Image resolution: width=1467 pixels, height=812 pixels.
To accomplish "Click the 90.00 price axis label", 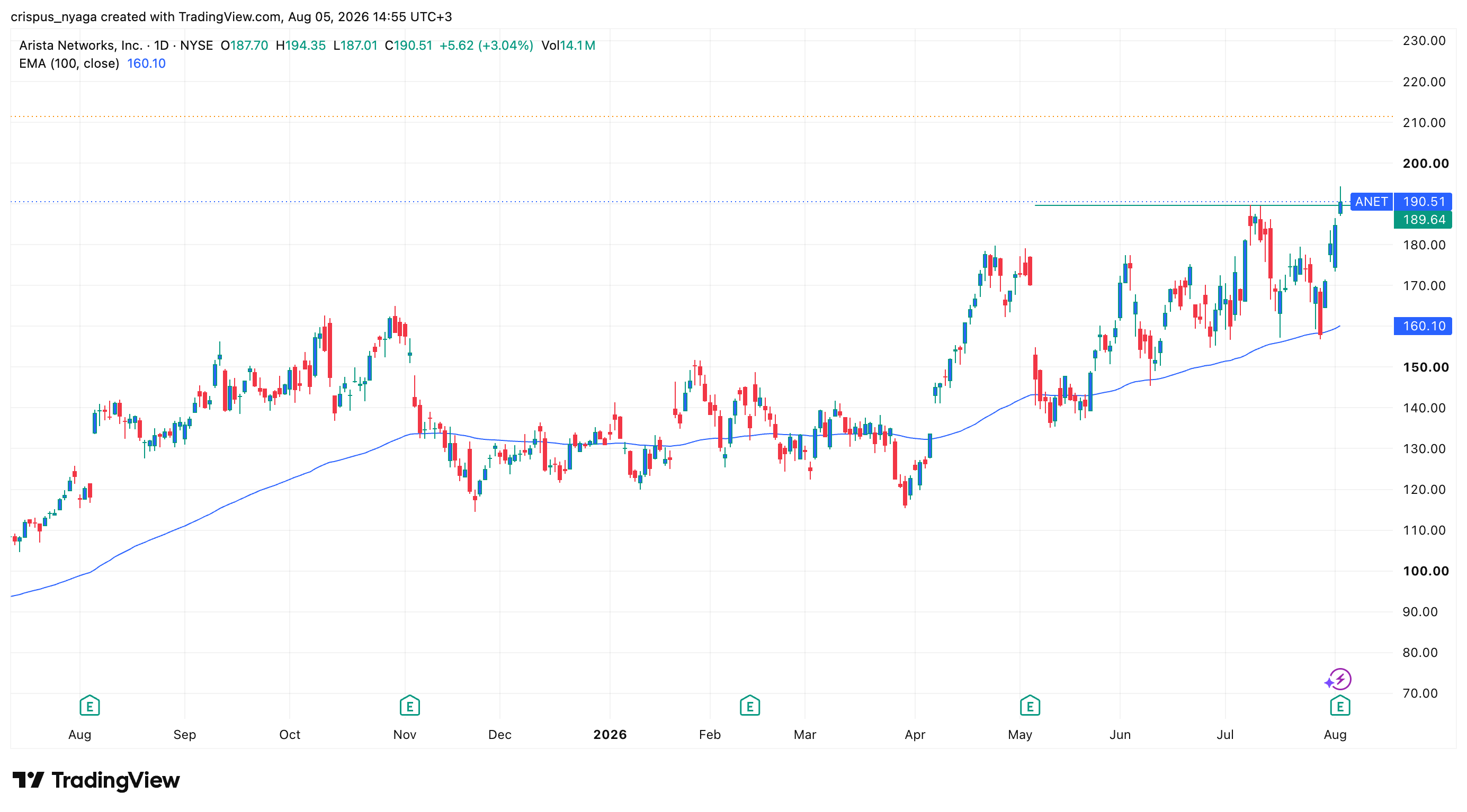I will (1420, 612).
